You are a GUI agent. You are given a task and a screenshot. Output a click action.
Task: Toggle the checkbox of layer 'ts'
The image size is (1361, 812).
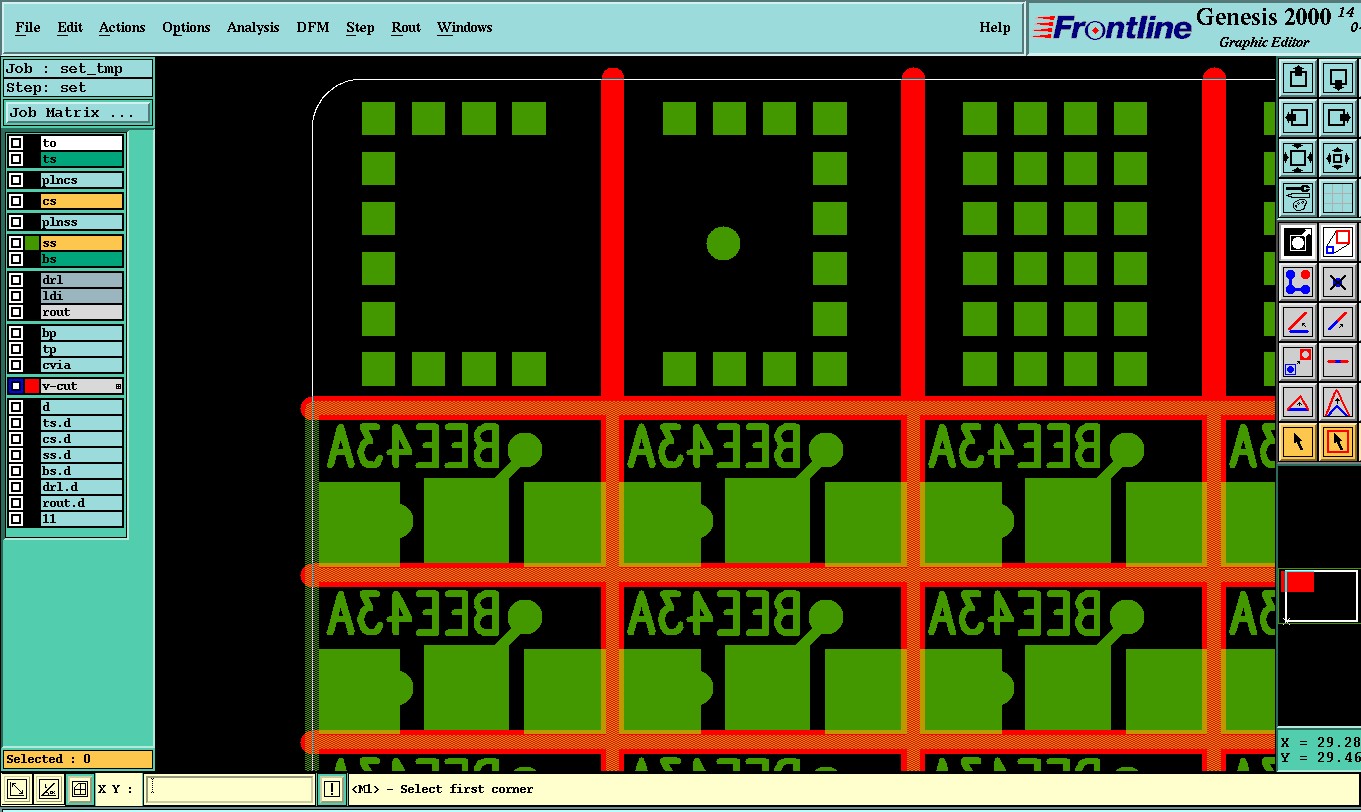coord(16,159)
